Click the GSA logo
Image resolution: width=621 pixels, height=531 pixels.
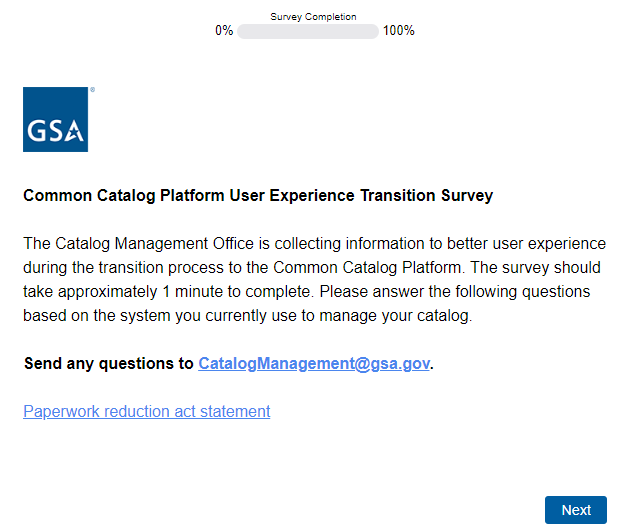pyautogui.click(x=56, y=120)
